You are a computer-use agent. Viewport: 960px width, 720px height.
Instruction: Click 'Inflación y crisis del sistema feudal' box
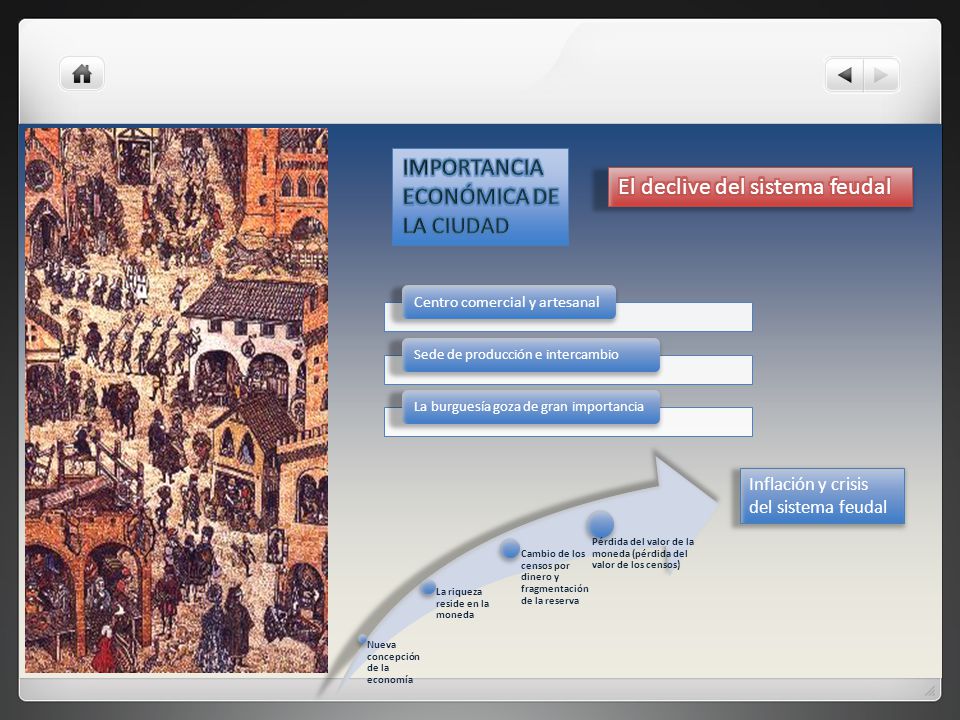[x=822, y=496]
